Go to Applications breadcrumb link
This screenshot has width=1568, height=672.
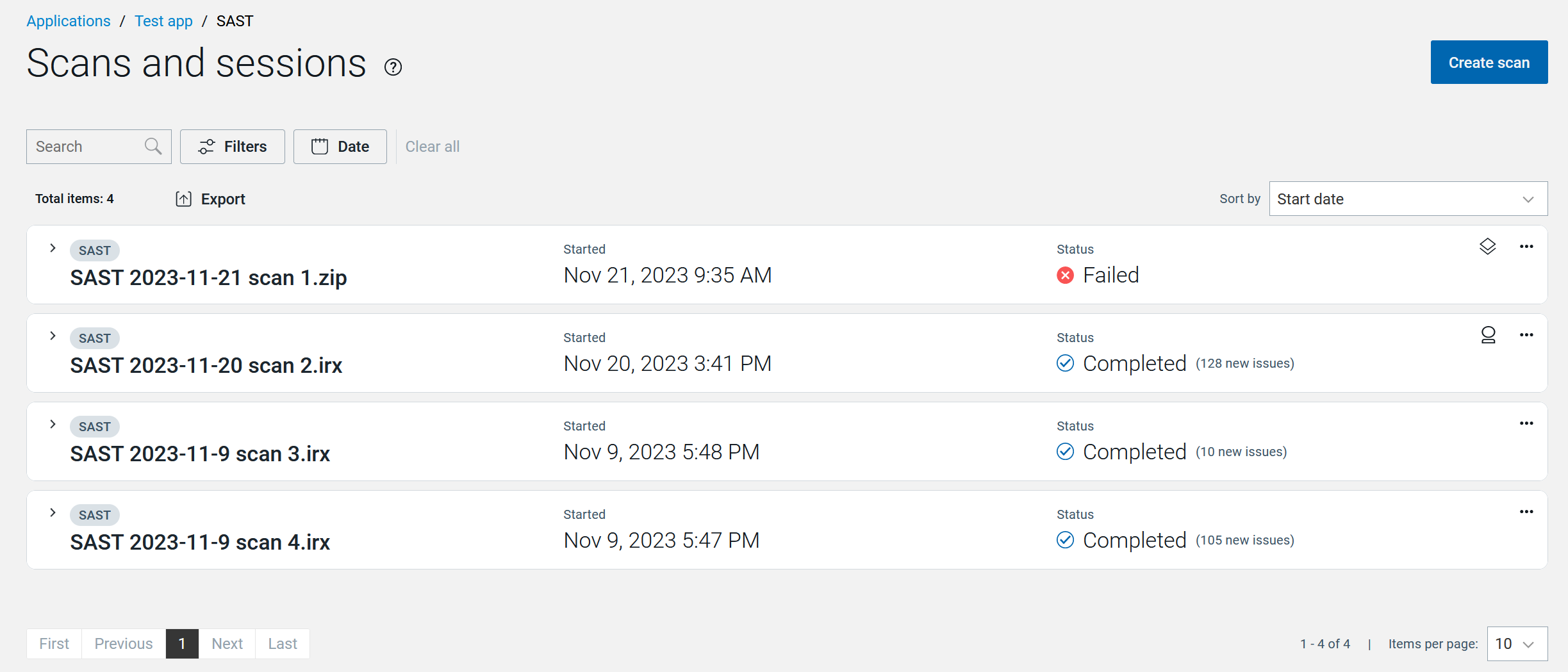tap(69, 21)
